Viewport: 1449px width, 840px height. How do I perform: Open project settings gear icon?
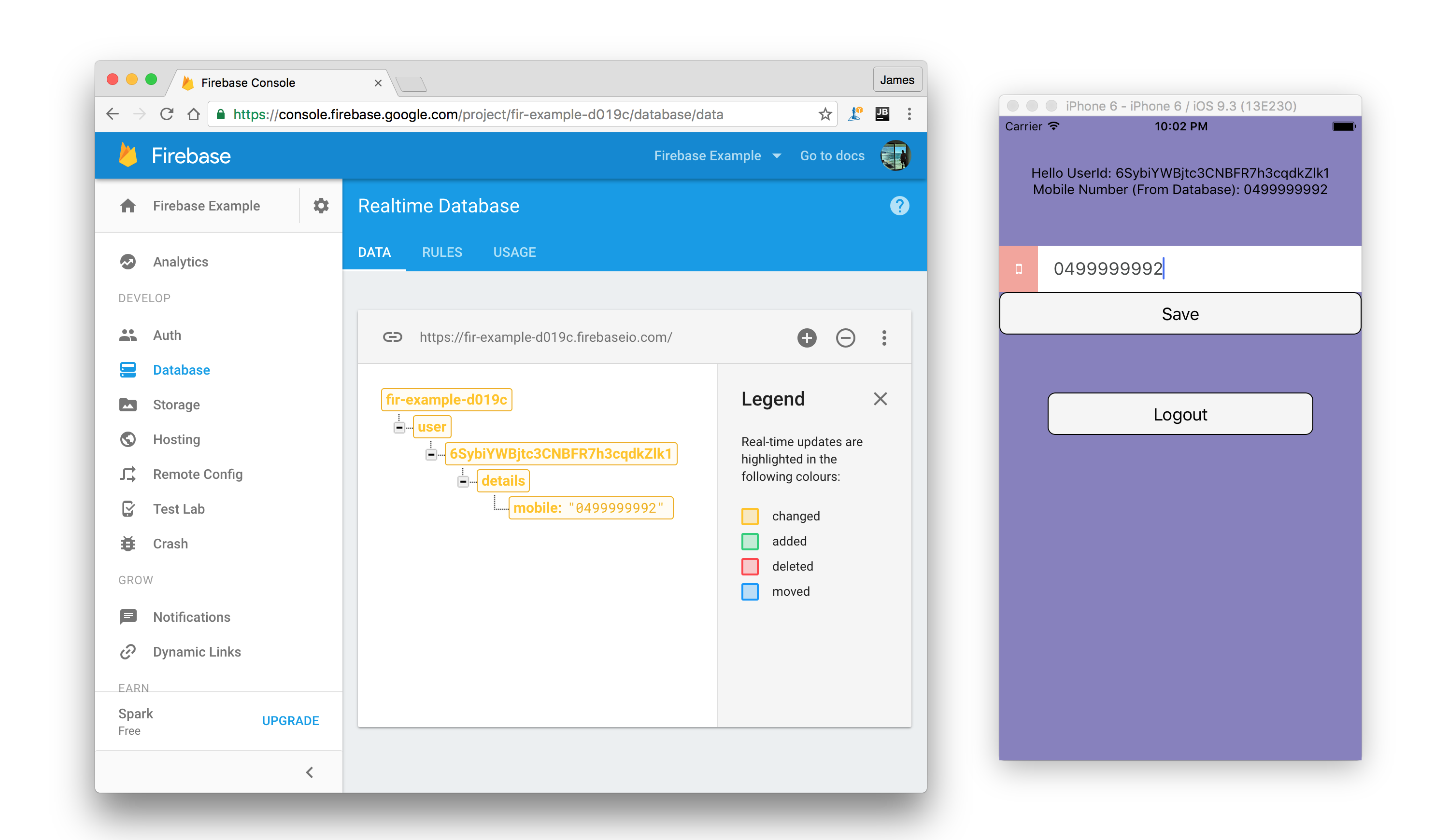[321, 206]
